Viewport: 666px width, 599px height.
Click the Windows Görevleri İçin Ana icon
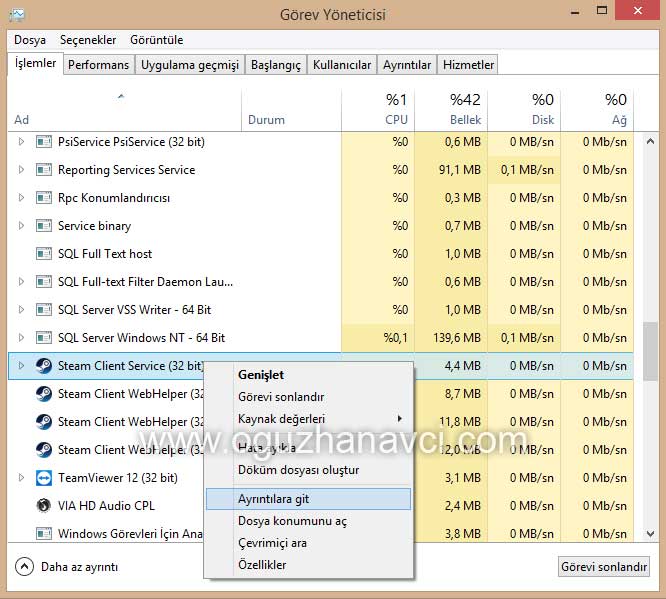(44, 533)
